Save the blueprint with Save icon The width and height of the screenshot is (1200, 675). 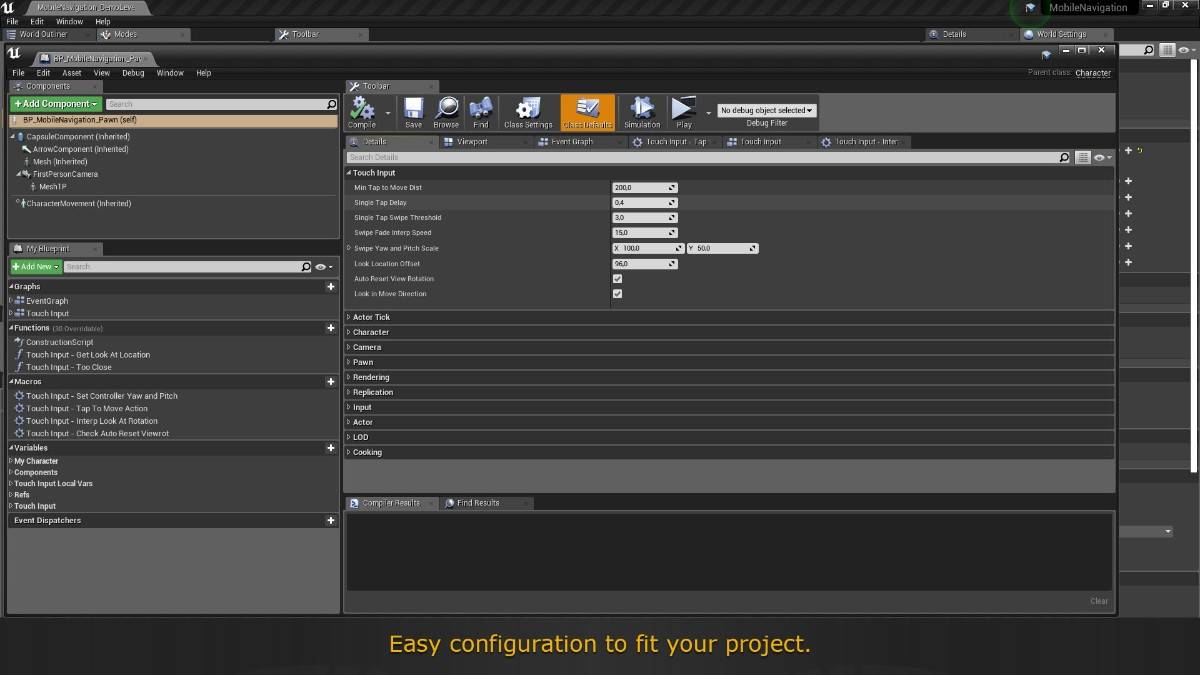pos(413,112)
